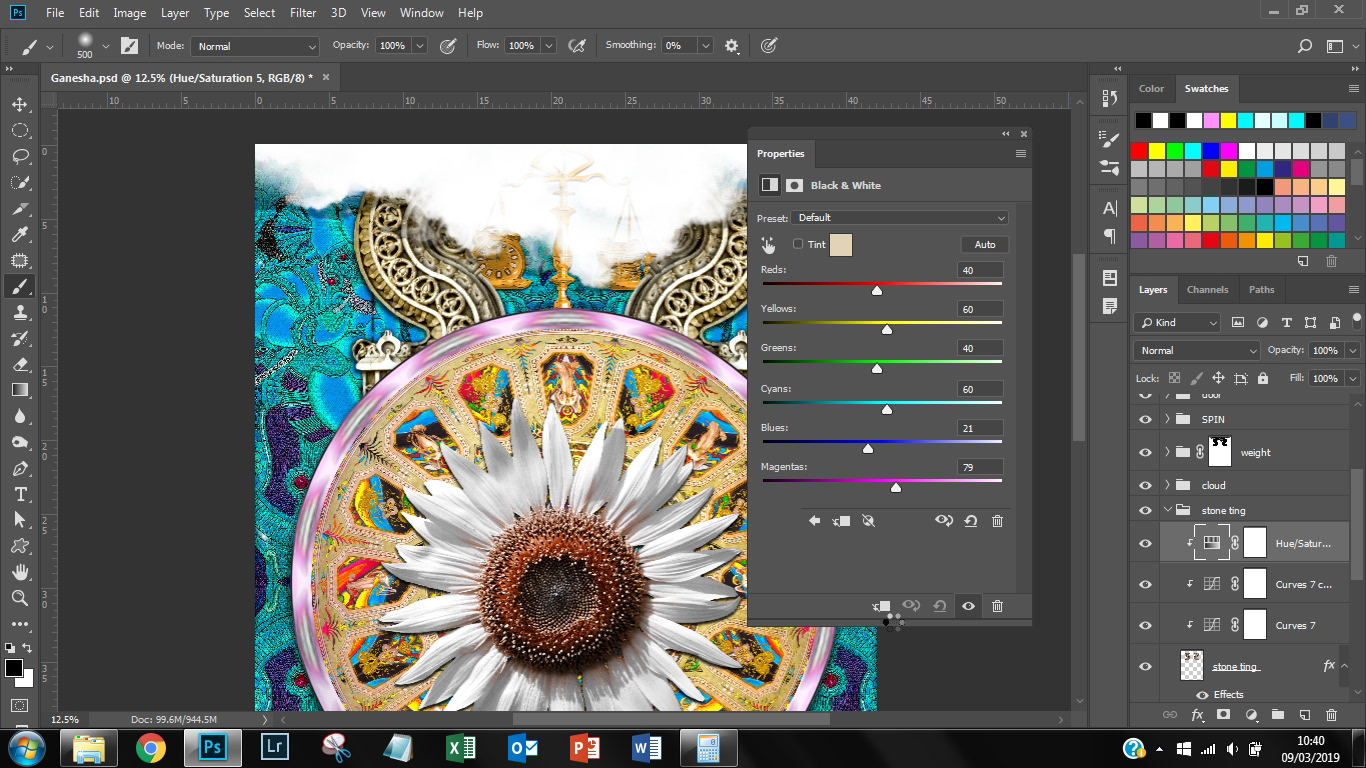The height and width of the screenshot is (768, 1366).
Task: Enable the Tint checkbox
Action: (798, 244)
